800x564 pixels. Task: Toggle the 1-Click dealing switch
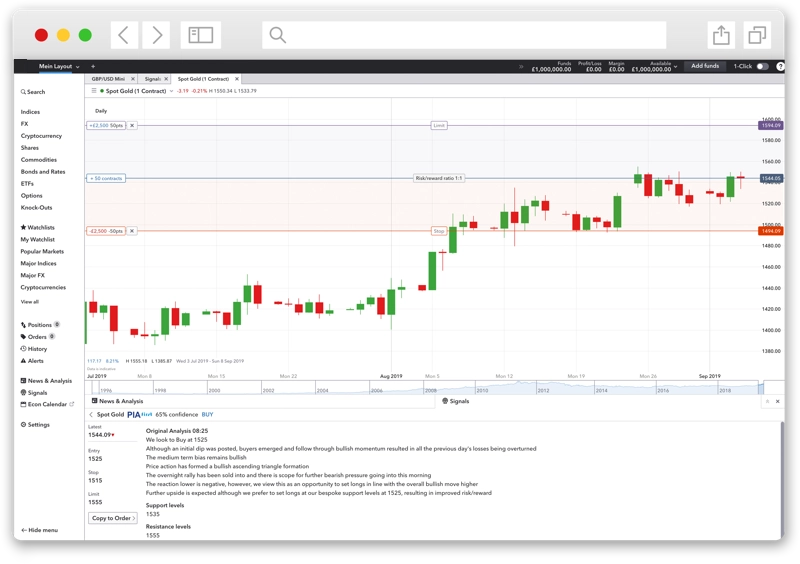[x=762, y=66]
